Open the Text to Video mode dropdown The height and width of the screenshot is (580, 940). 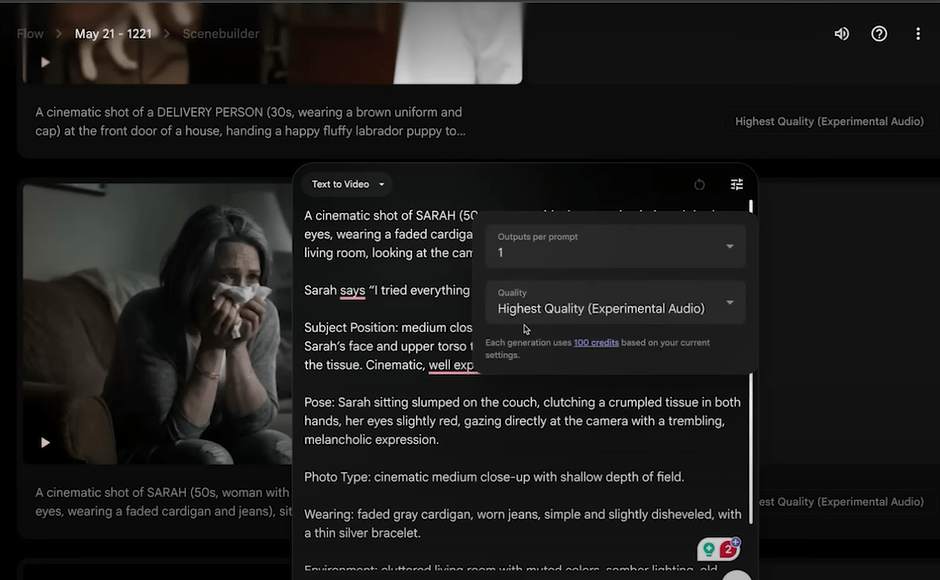348,184
